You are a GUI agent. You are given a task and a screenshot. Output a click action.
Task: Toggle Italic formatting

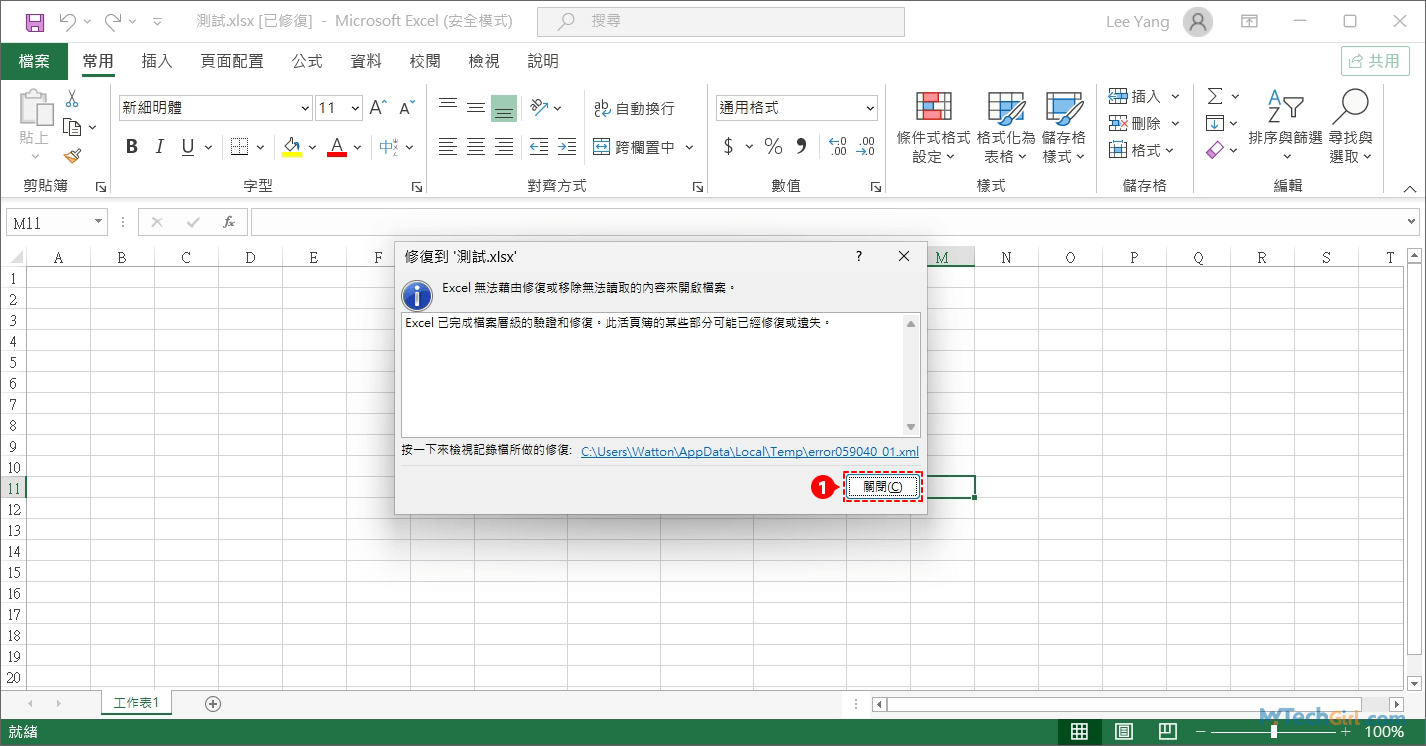click(x=159, y=147)
